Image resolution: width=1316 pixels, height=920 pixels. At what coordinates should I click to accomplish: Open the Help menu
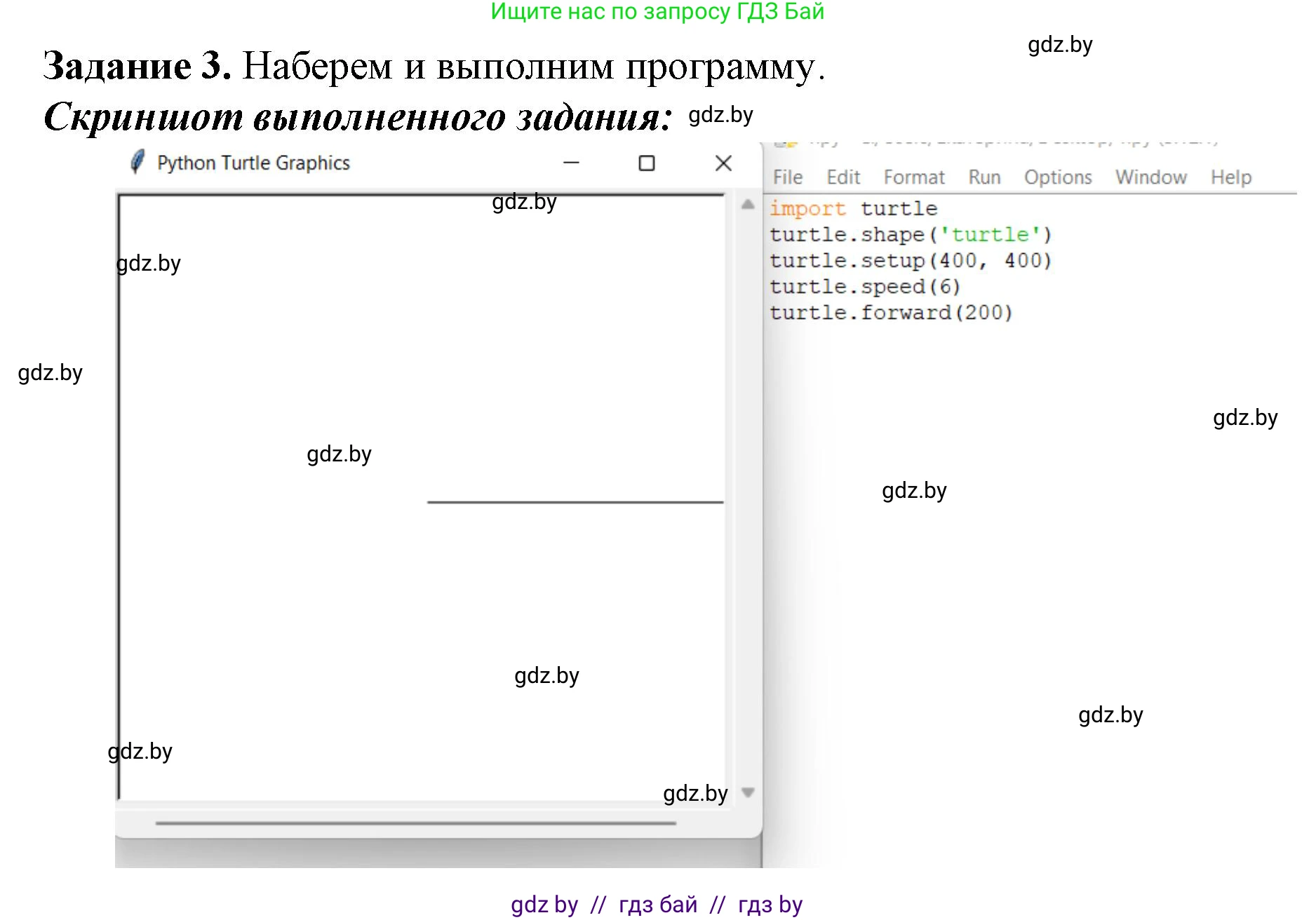pyautogui.click(x=1230, y=177)
